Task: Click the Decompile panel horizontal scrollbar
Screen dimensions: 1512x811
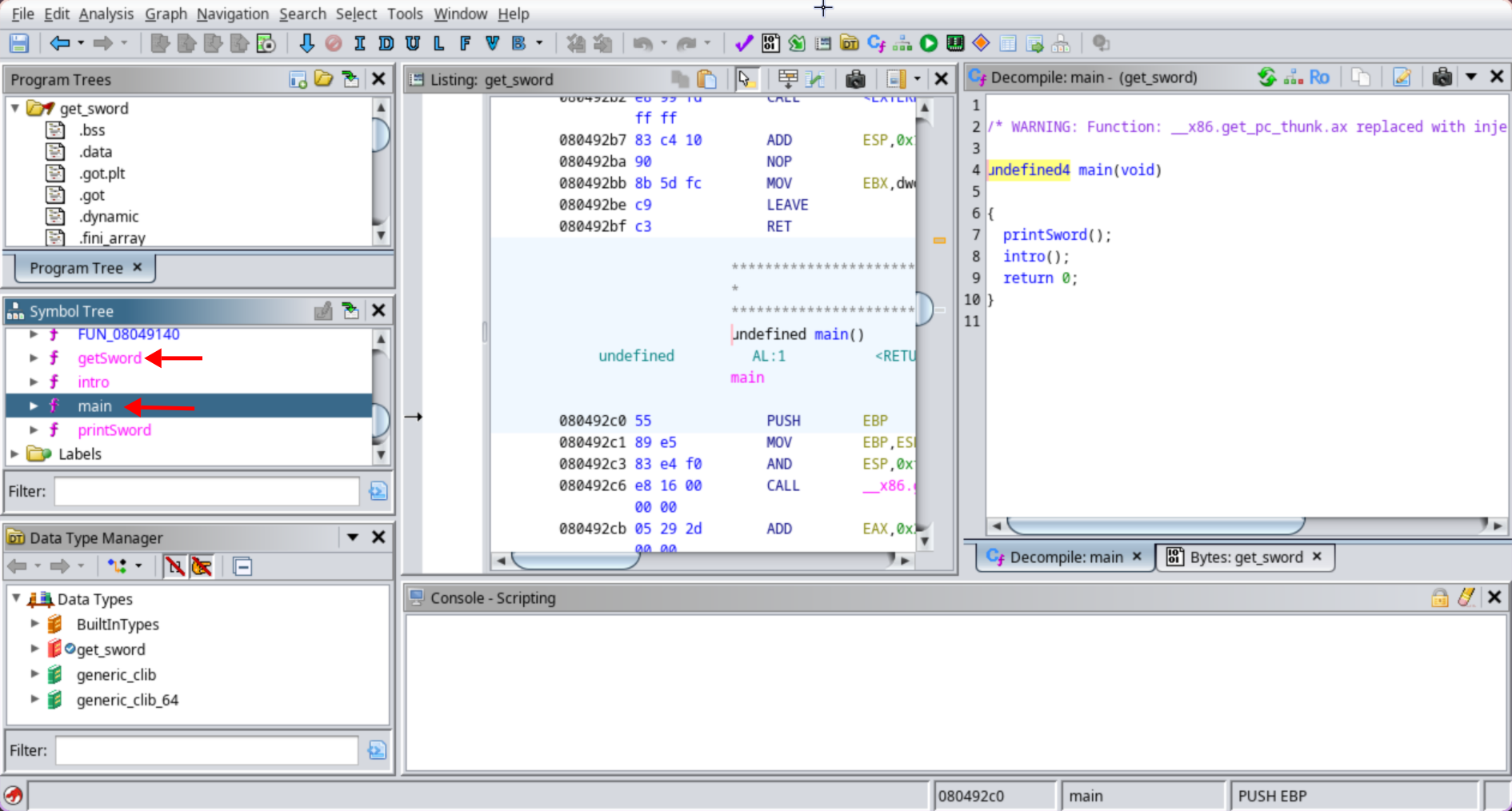Action: tap(1155, 525)
